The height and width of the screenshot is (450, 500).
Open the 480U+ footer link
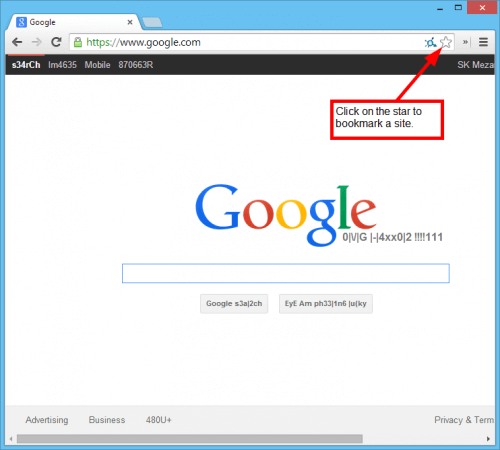pyautogui.click(x=159, y=420)
